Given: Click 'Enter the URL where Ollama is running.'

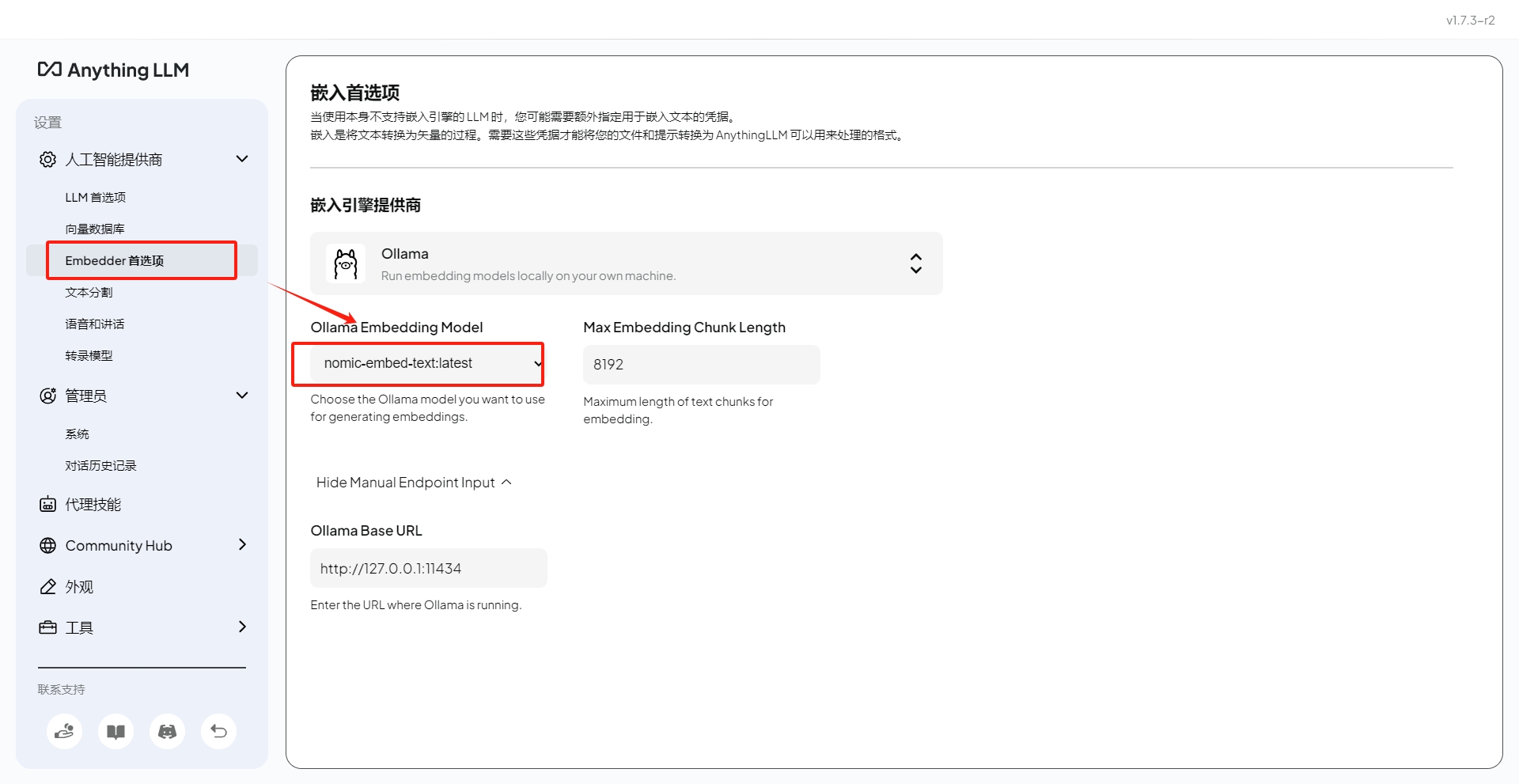Looking at the screenshot, I should click(416, 604).
